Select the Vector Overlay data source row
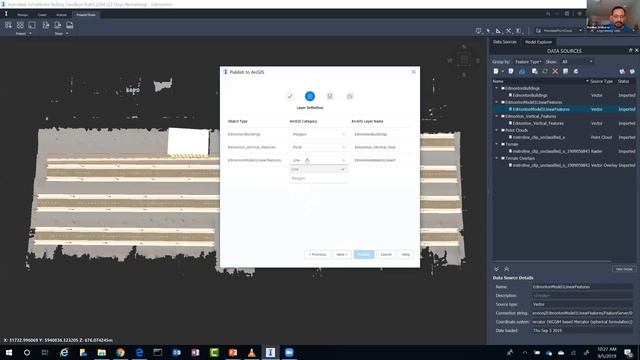Screen dimensions: 640x360 tap(564, 165)
